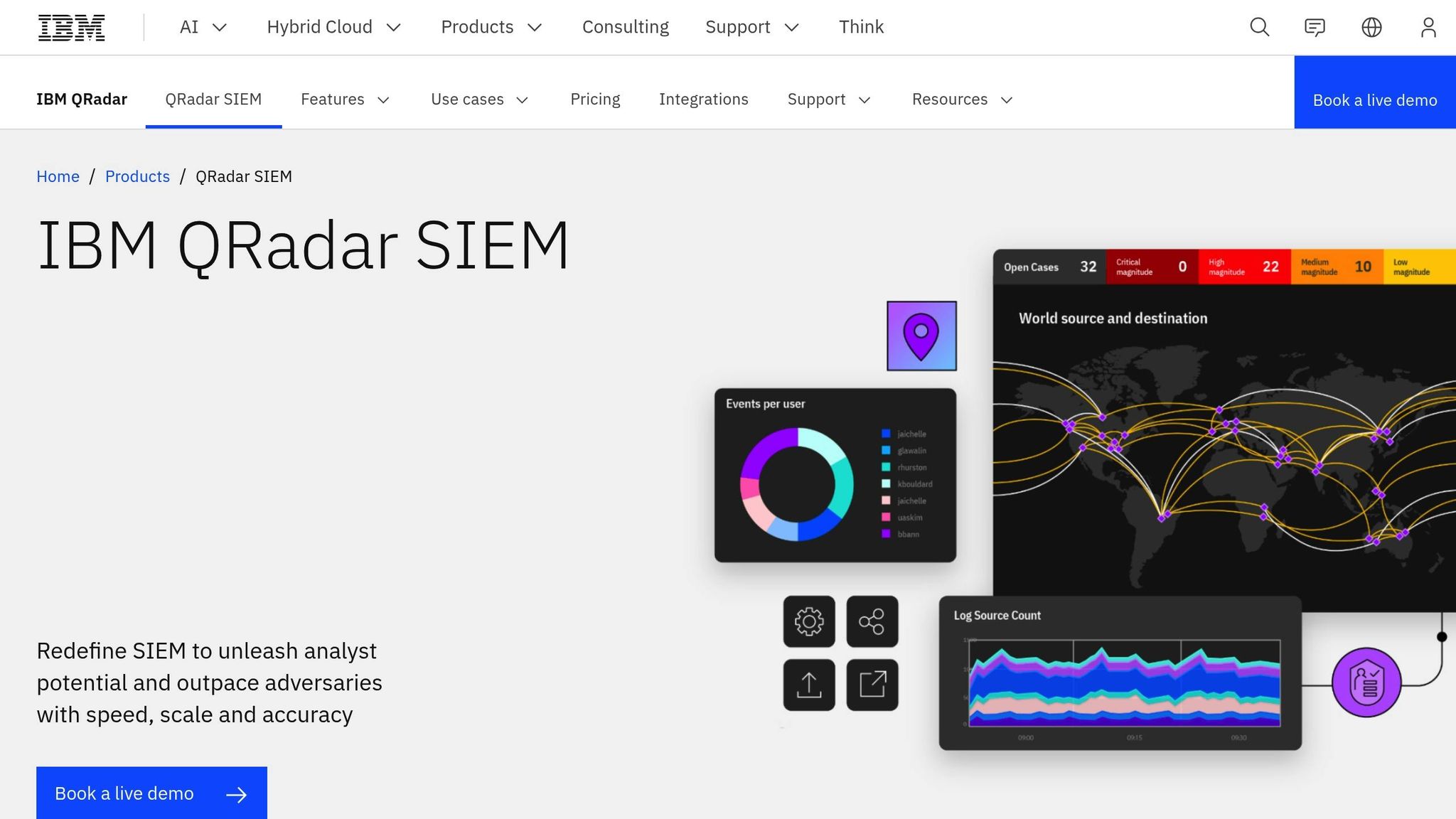Expand the Resources menu
The image size is (1456, 819).
pyautogui.click(x=960, y=100)
